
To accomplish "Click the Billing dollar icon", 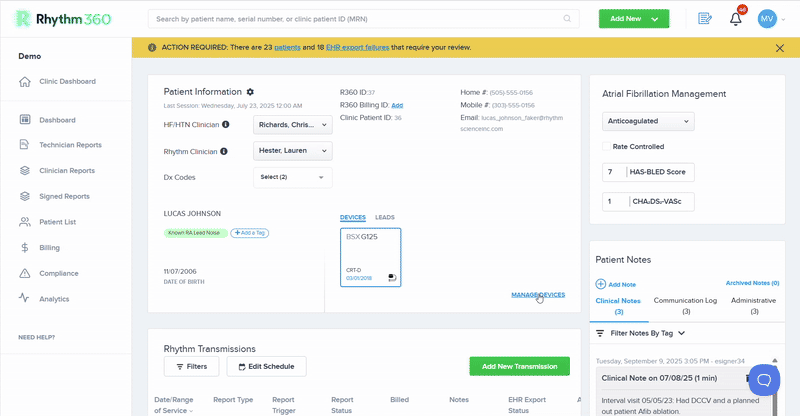I will pos(24,248).
